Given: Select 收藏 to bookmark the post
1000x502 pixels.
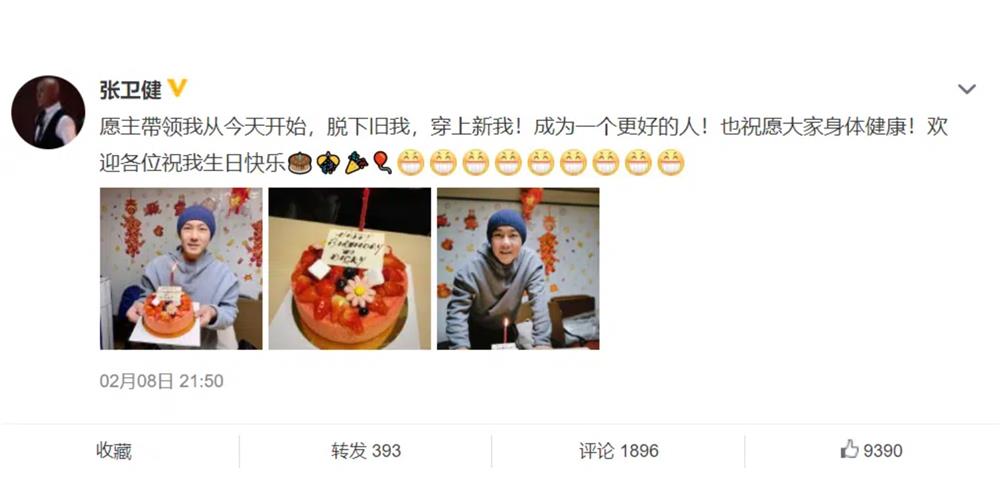Looking at the screenshot, I should (x=114, y=450).
